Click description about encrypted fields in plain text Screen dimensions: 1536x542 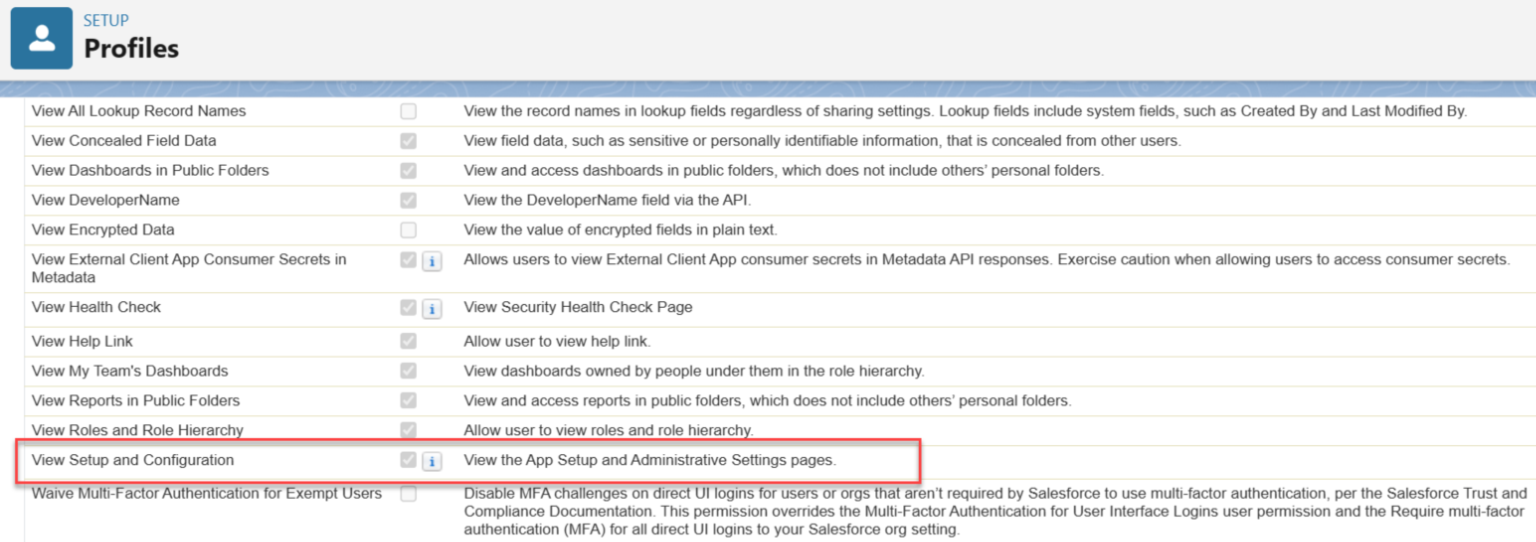620,230
